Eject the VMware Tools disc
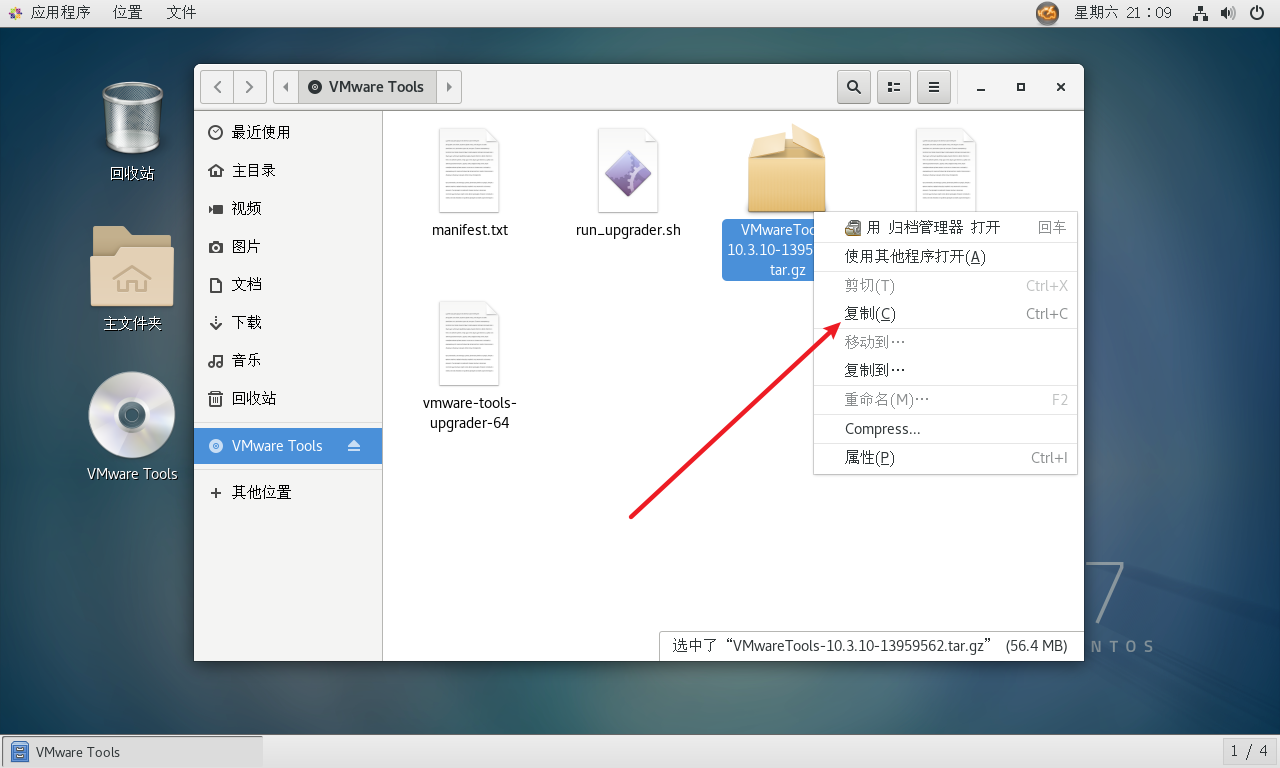This screenshot has height=768, width=1280. (x=354, y=446)
